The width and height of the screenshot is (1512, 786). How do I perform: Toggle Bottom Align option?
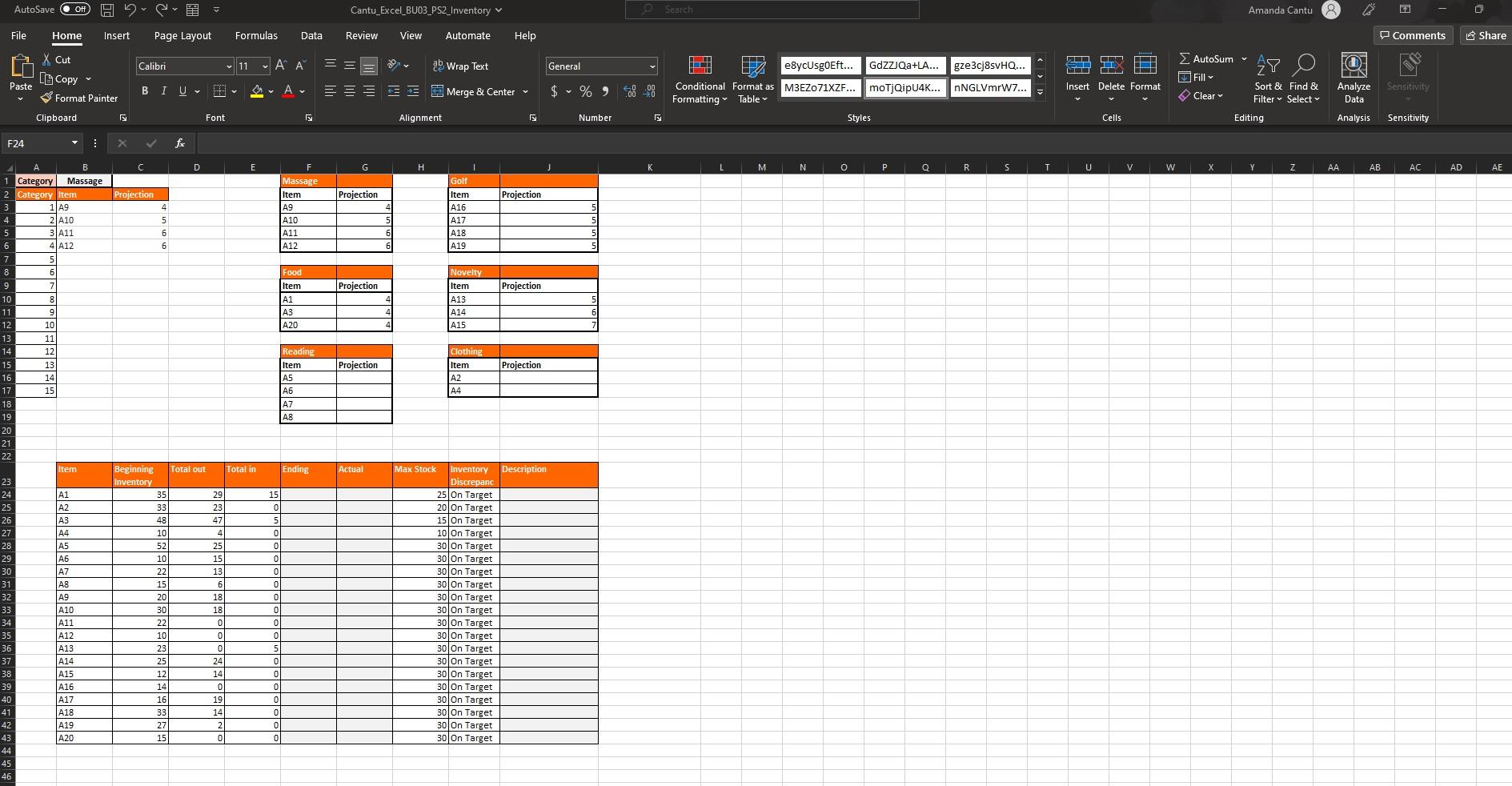point(369,66)
